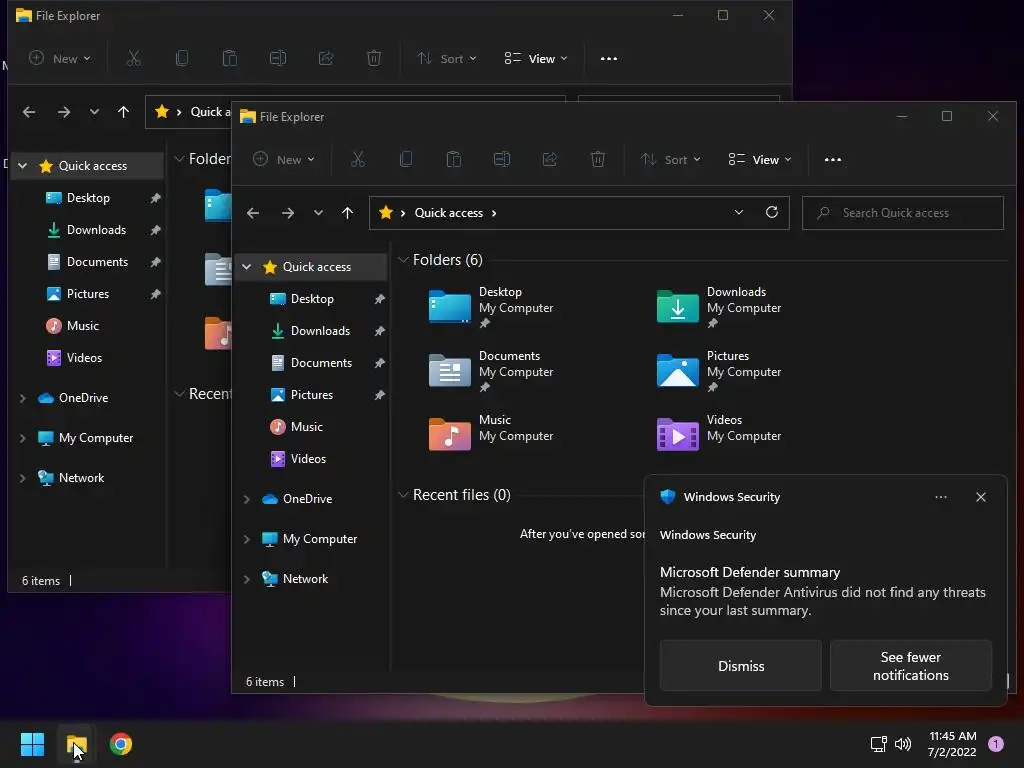Open the See more (three dots) menu in front window

pyautogui.click(x=833, y=159)
